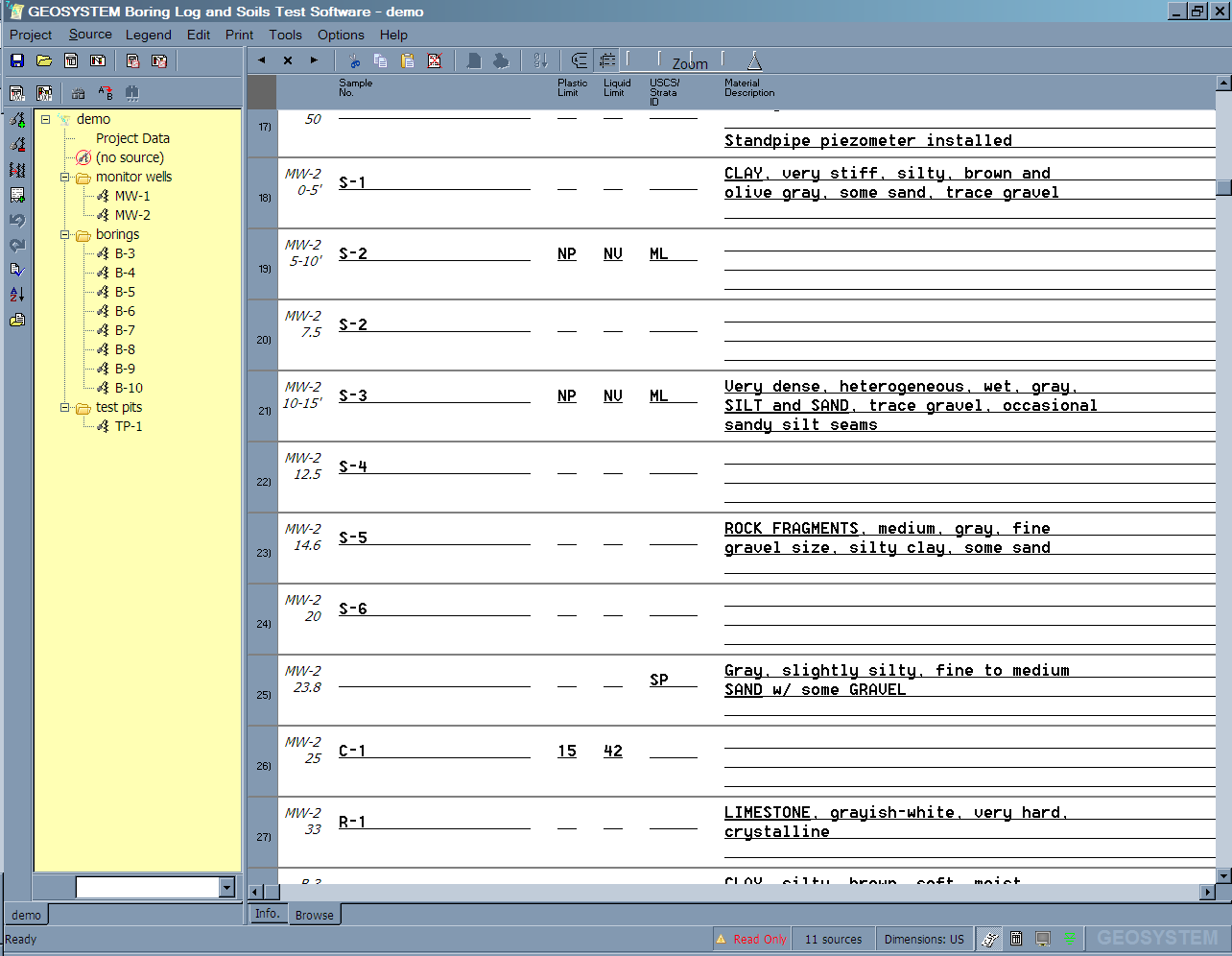Click the add source icon with green plus
This screenshot has height=956, width=1232.
(x=17, y=120)
